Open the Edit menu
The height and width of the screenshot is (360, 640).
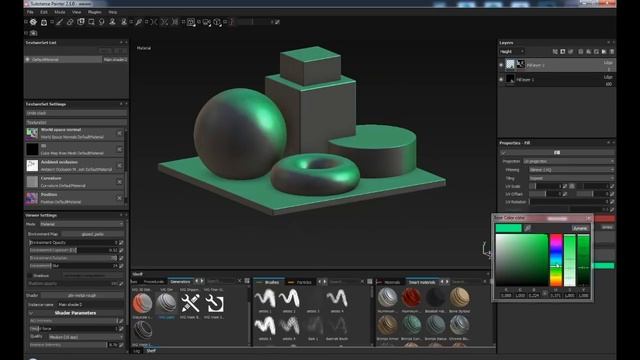coord(44,12)
